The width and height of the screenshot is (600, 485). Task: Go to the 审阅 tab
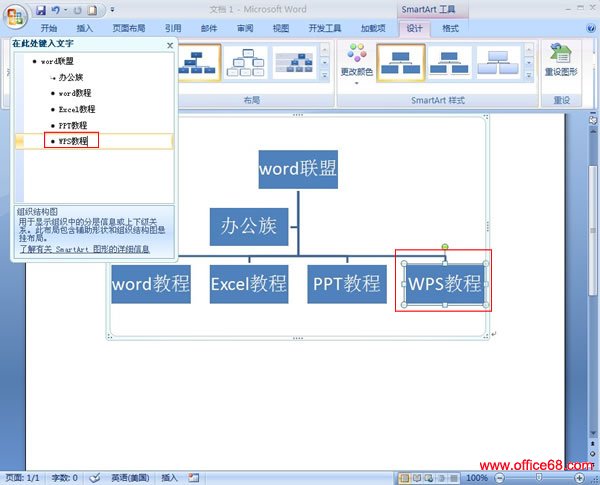point(245,28)
